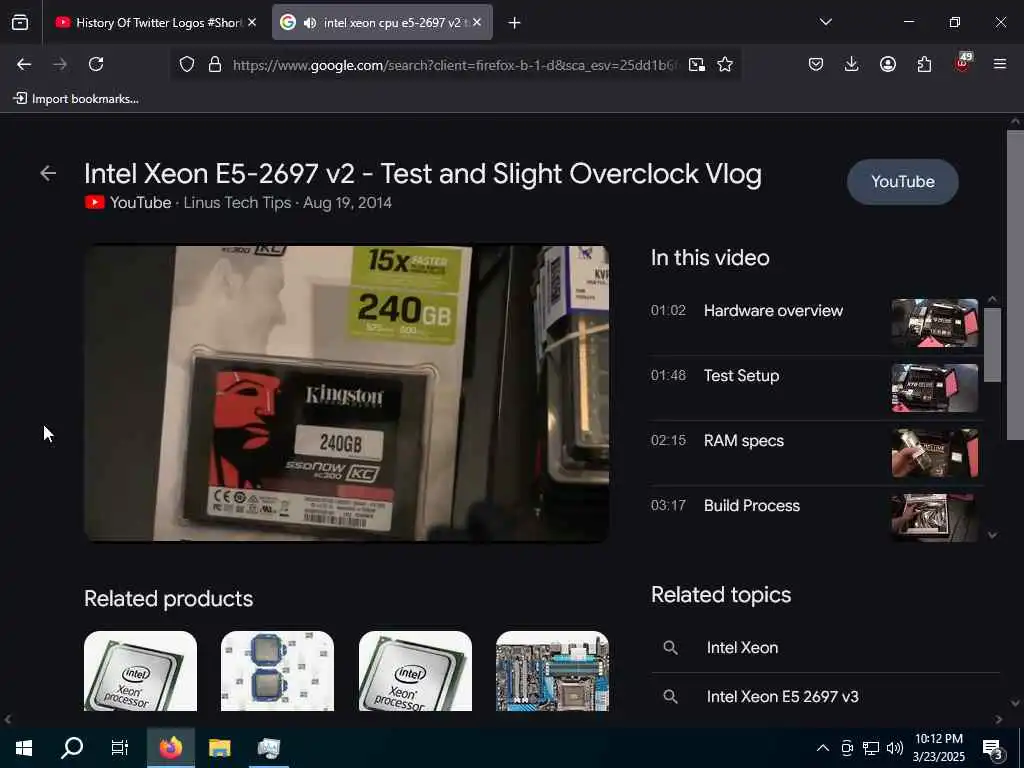Image resolution: width=1024 pixels, height=768 pixels.
Task: Click the Google URL address field
Action: 455,65
